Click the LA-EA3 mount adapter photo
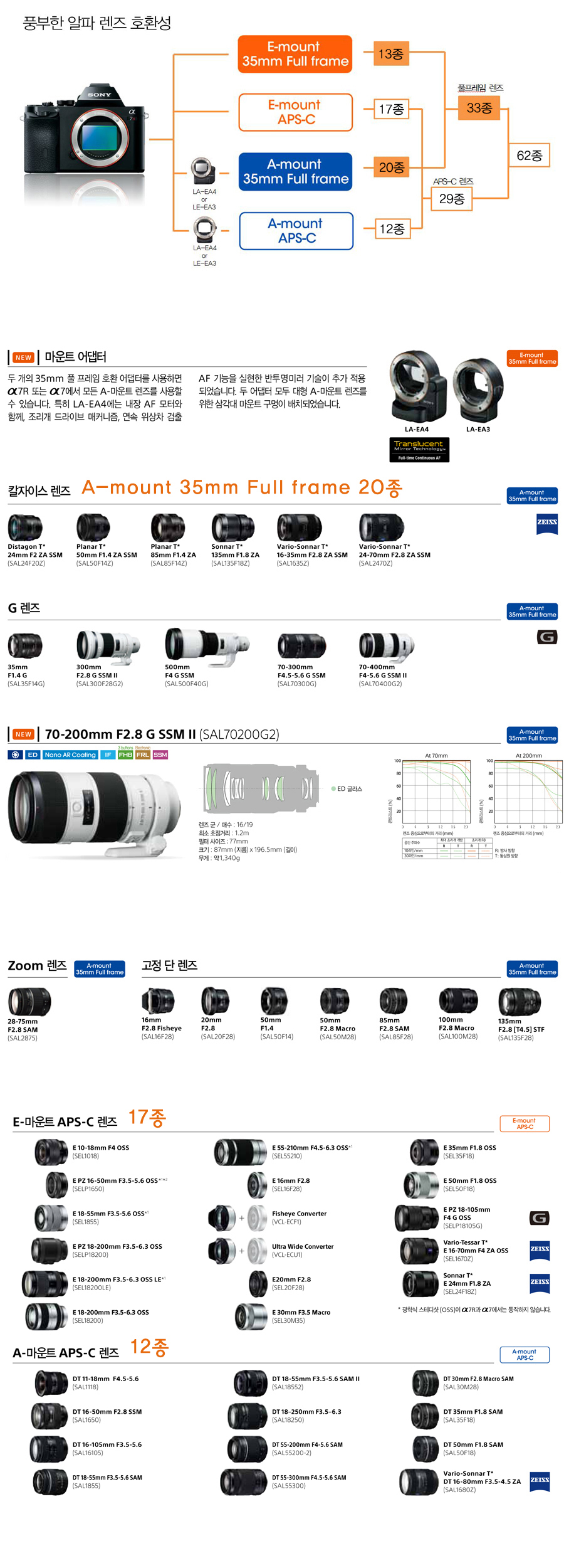 tap(478, 389)
